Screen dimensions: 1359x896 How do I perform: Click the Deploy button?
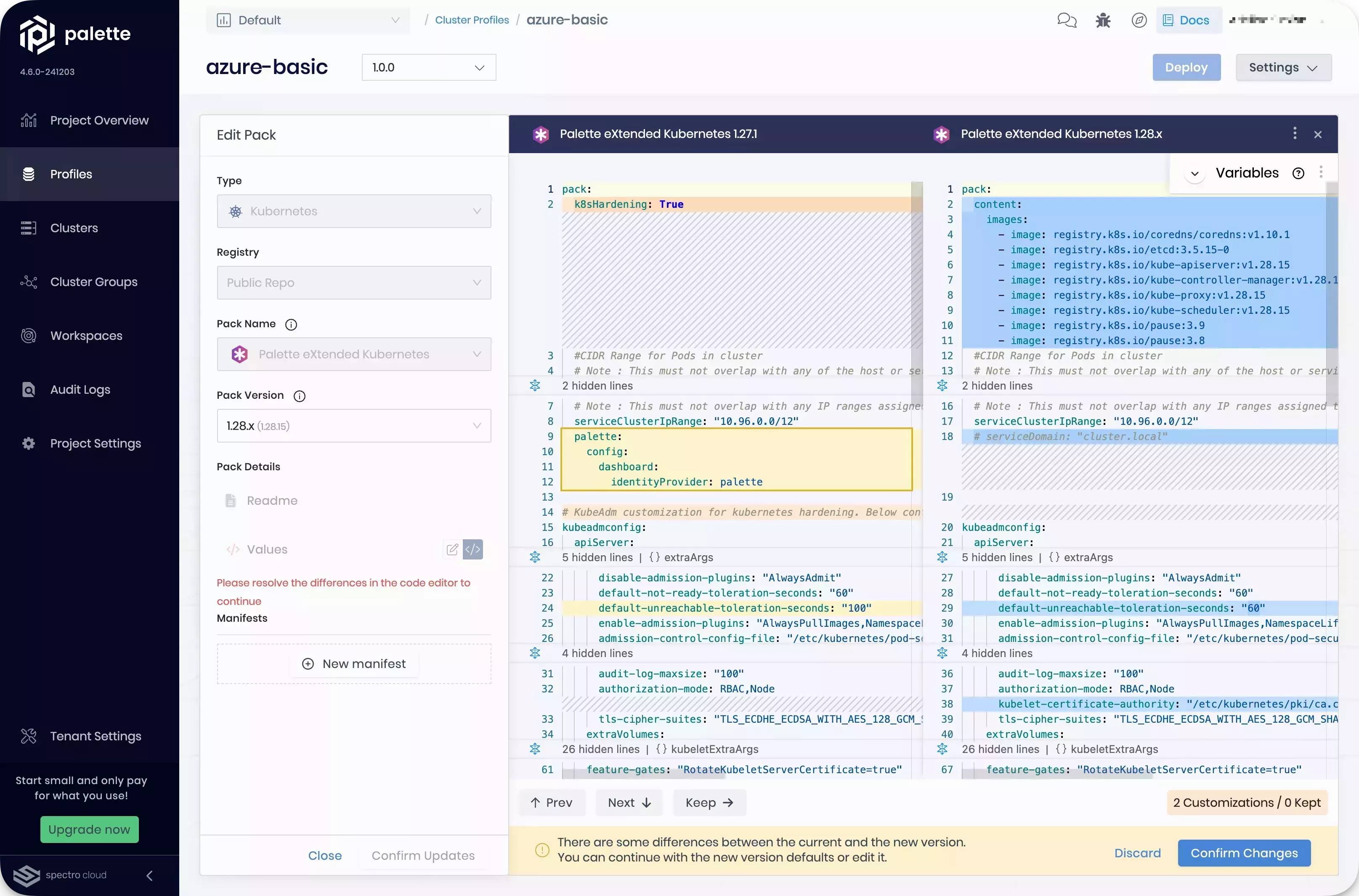tap(1186, 67)
